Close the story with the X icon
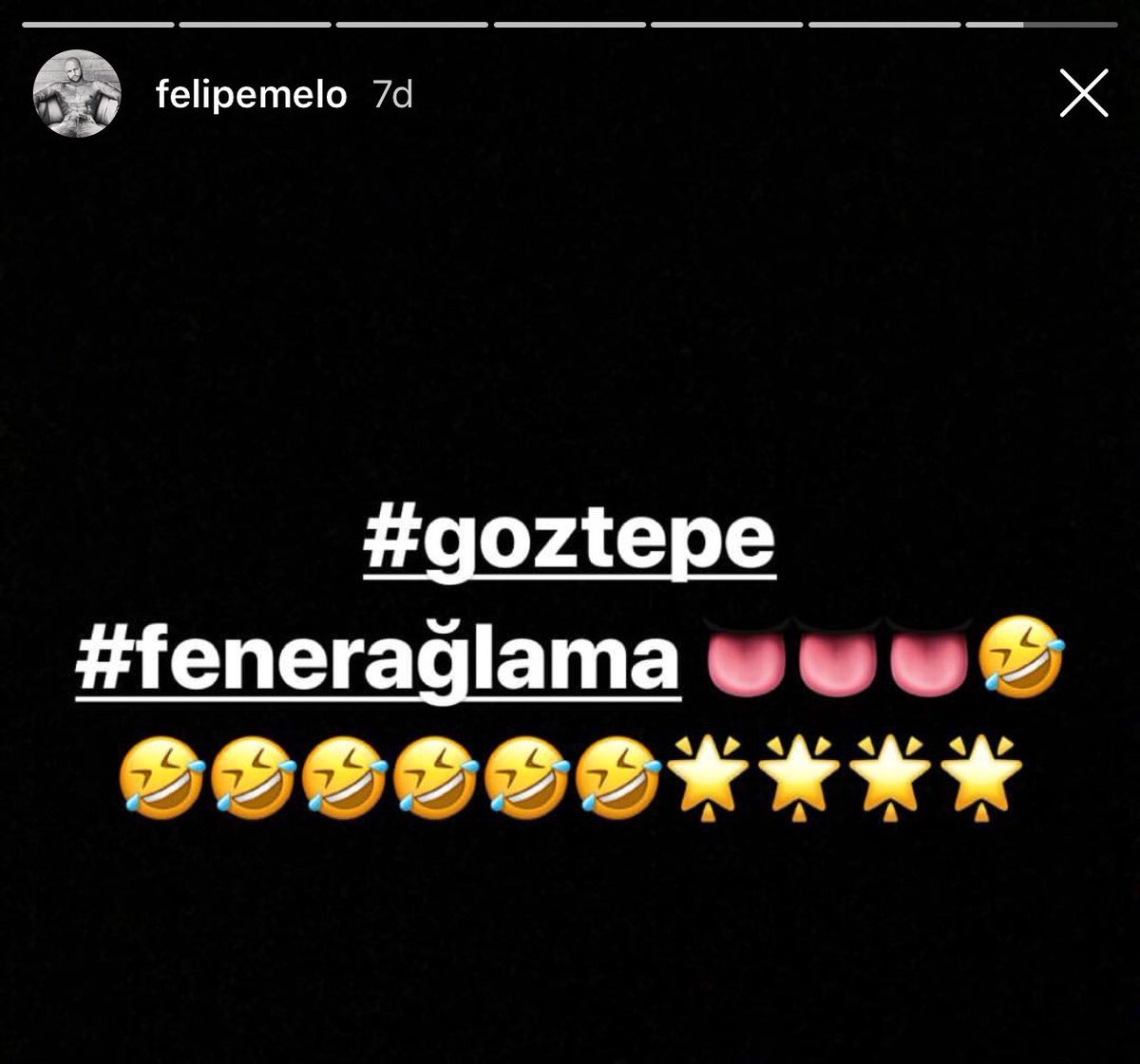Screen dimensions: 1140x1064 click(1084, 93)
